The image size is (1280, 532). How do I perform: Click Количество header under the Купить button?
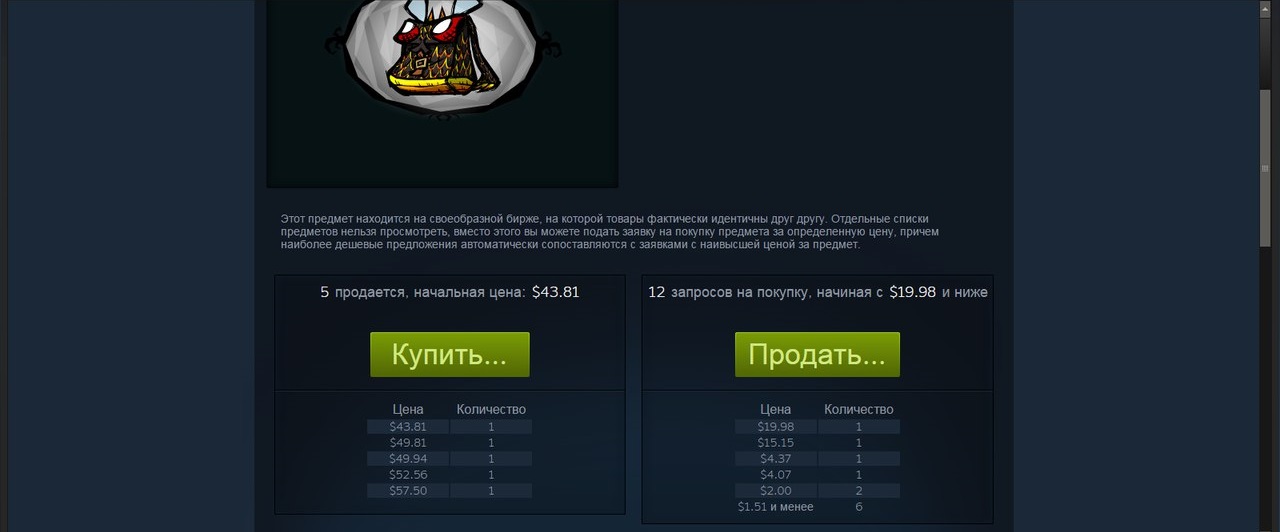click(491, 409)
